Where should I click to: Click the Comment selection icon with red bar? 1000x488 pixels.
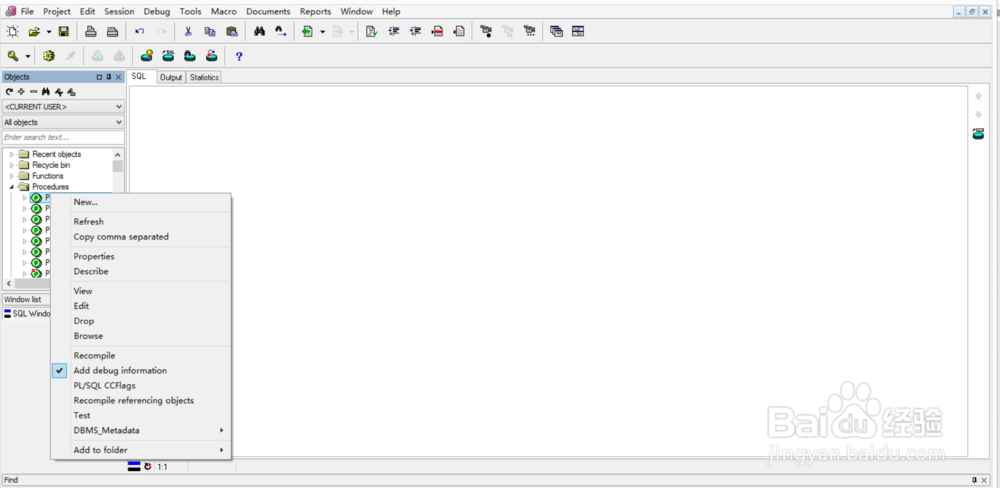point(438,31)
